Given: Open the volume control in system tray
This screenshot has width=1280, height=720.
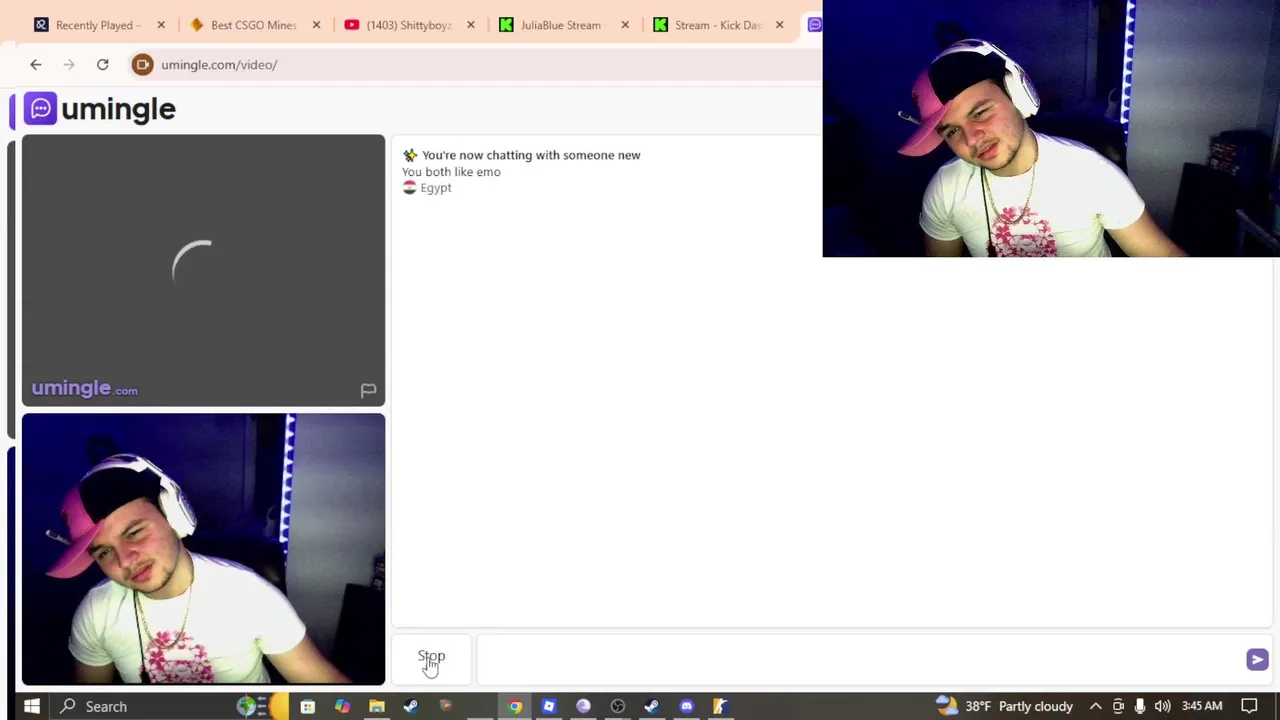Looking at the screenshot, I should (1162, 706).
